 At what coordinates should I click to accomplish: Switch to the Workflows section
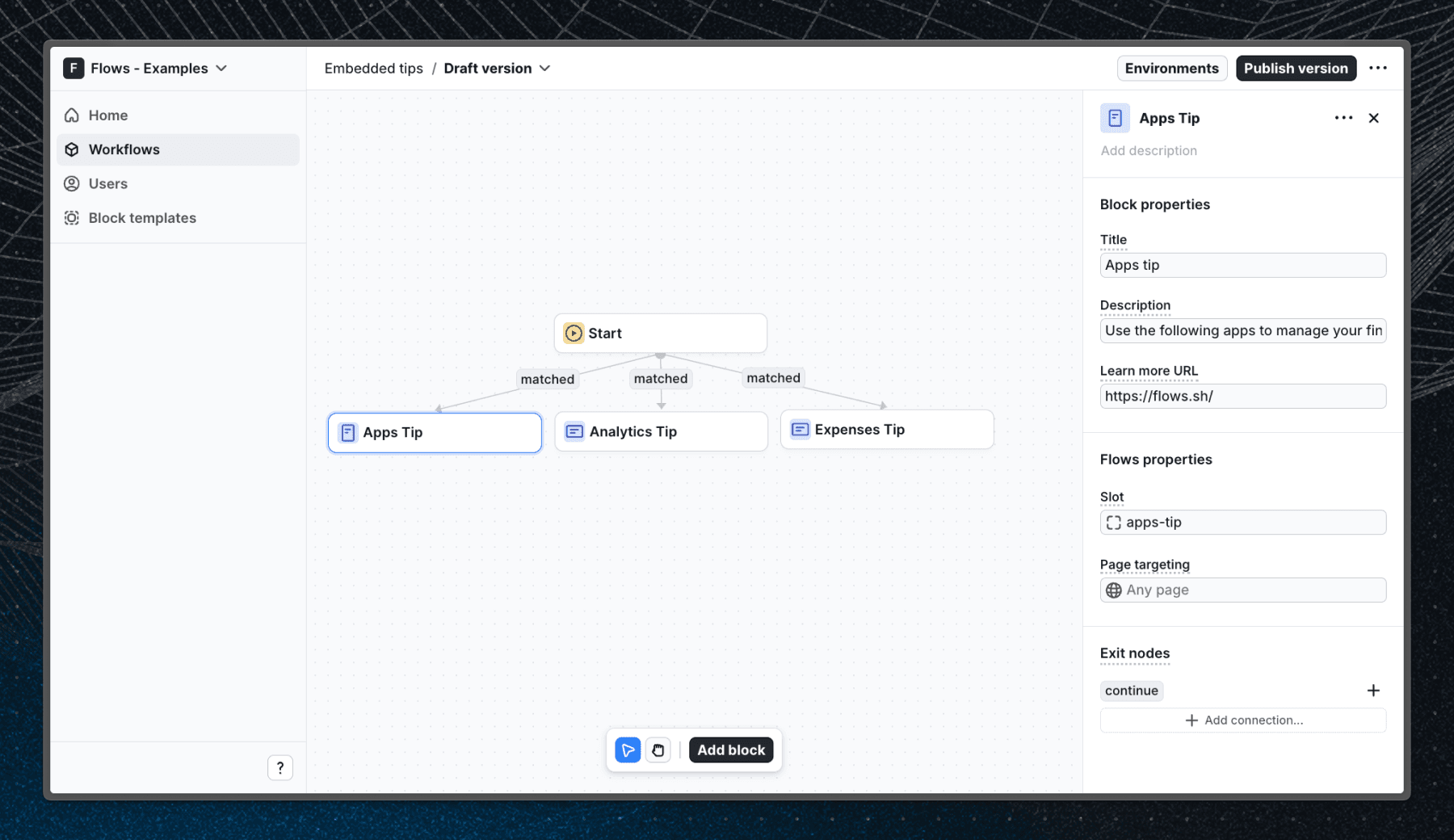(124, 149)
